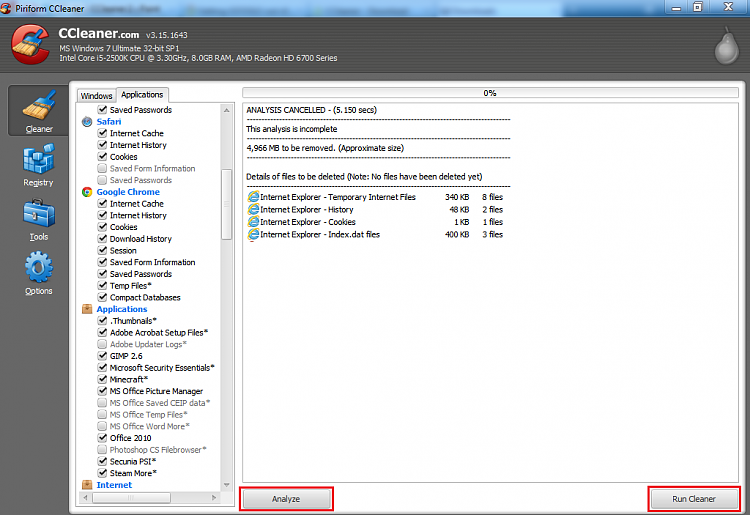Click the Run Cleaner button
Screen dimensions: 750x515
click(694, 499)
